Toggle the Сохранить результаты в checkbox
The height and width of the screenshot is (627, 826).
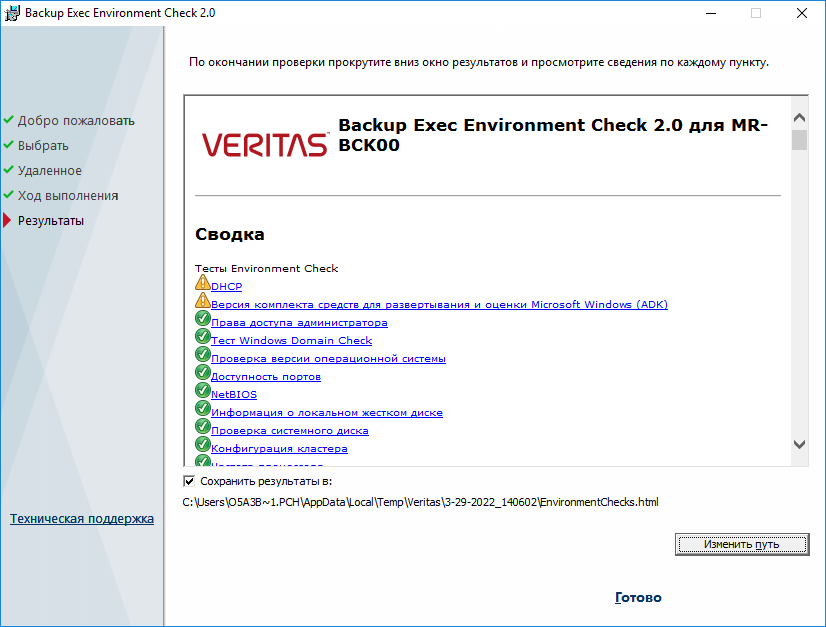(189, 481)
